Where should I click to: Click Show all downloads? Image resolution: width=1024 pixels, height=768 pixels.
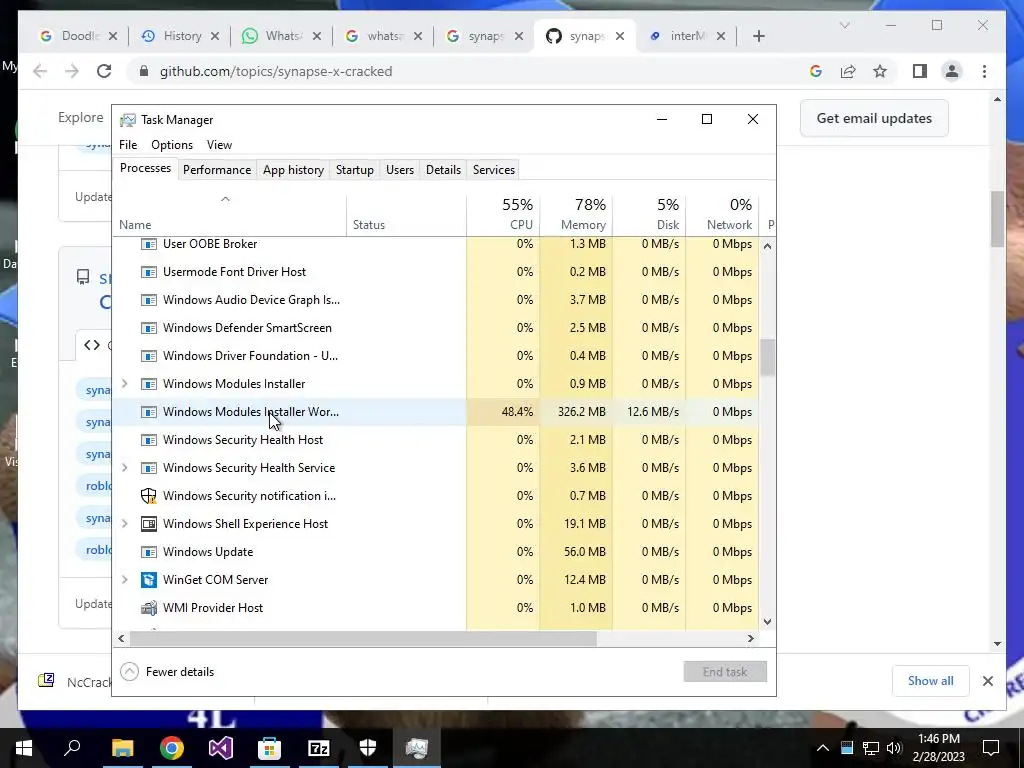click(x=930, y=680)
